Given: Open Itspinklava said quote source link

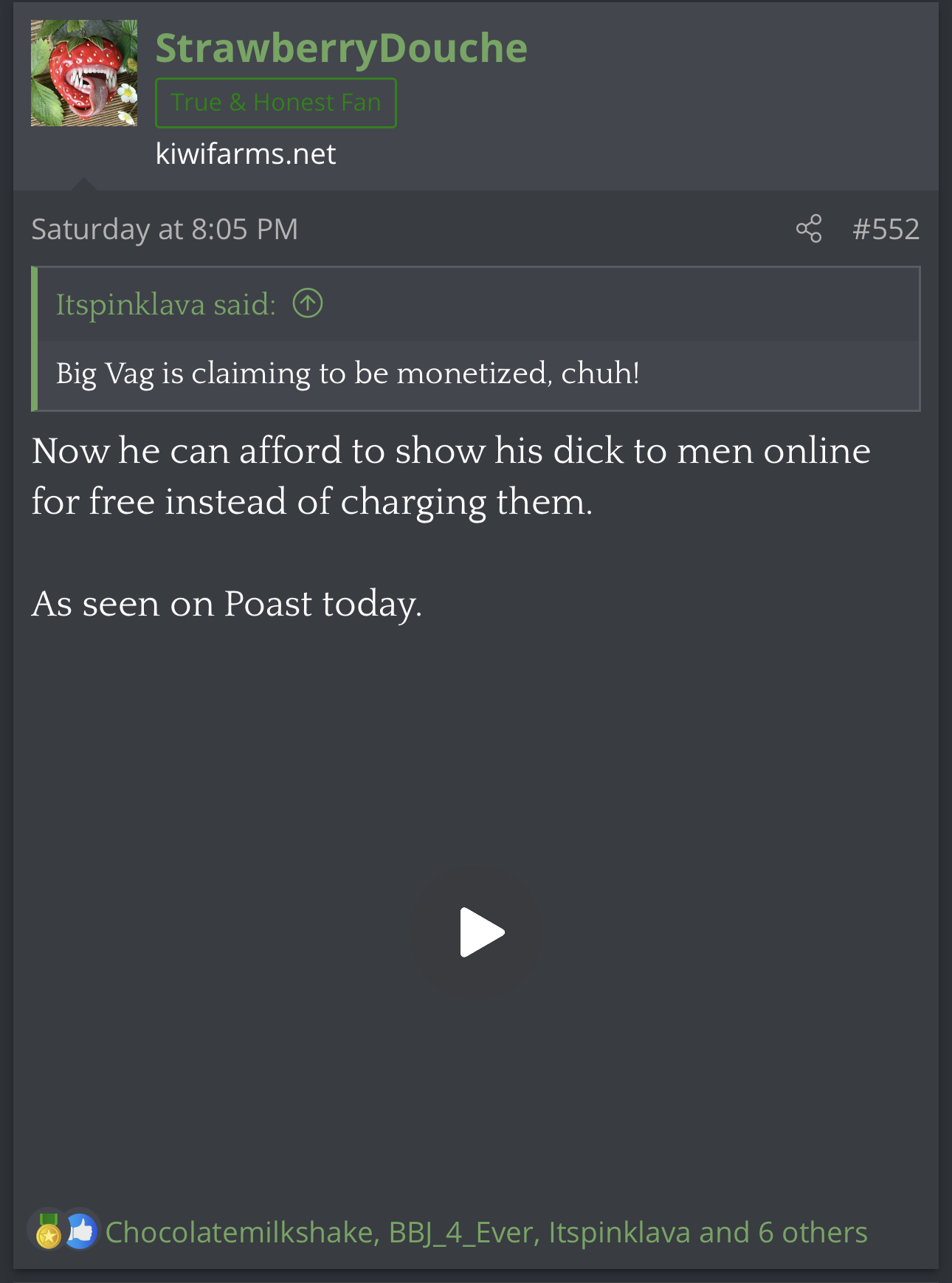Looking at the screenshot, I should [x=166, y=304].
